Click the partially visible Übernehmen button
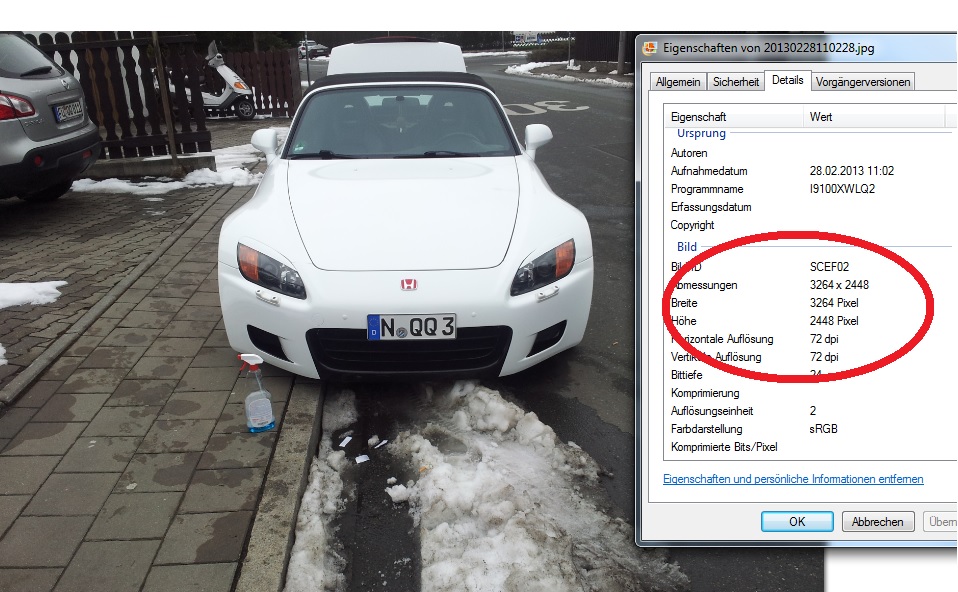 click(x=941, y=521)
